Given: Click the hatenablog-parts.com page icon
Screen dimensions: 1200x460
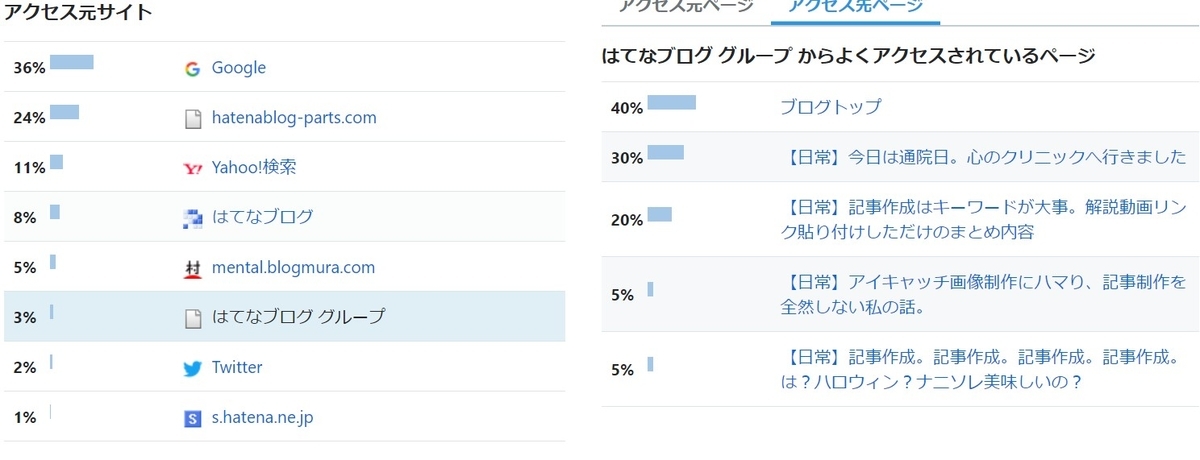Looking at the screenshot, I should (193, 119).
